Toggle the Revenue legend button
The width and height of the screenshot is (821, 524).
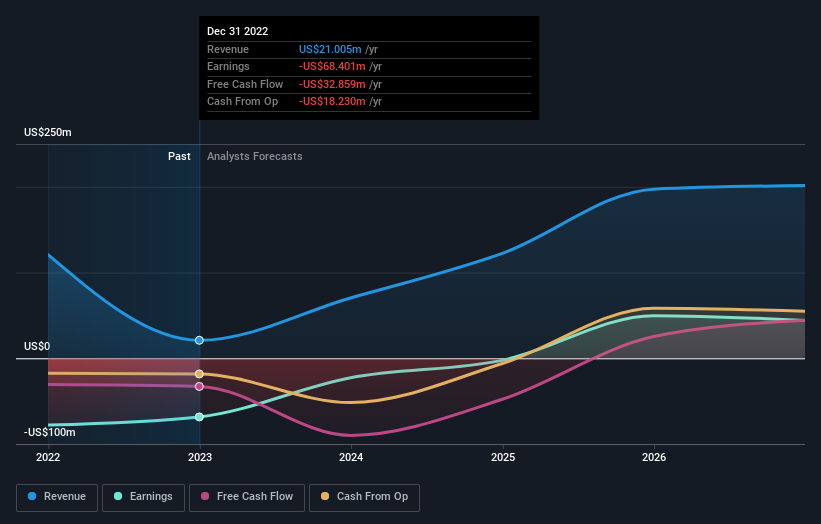57,497
